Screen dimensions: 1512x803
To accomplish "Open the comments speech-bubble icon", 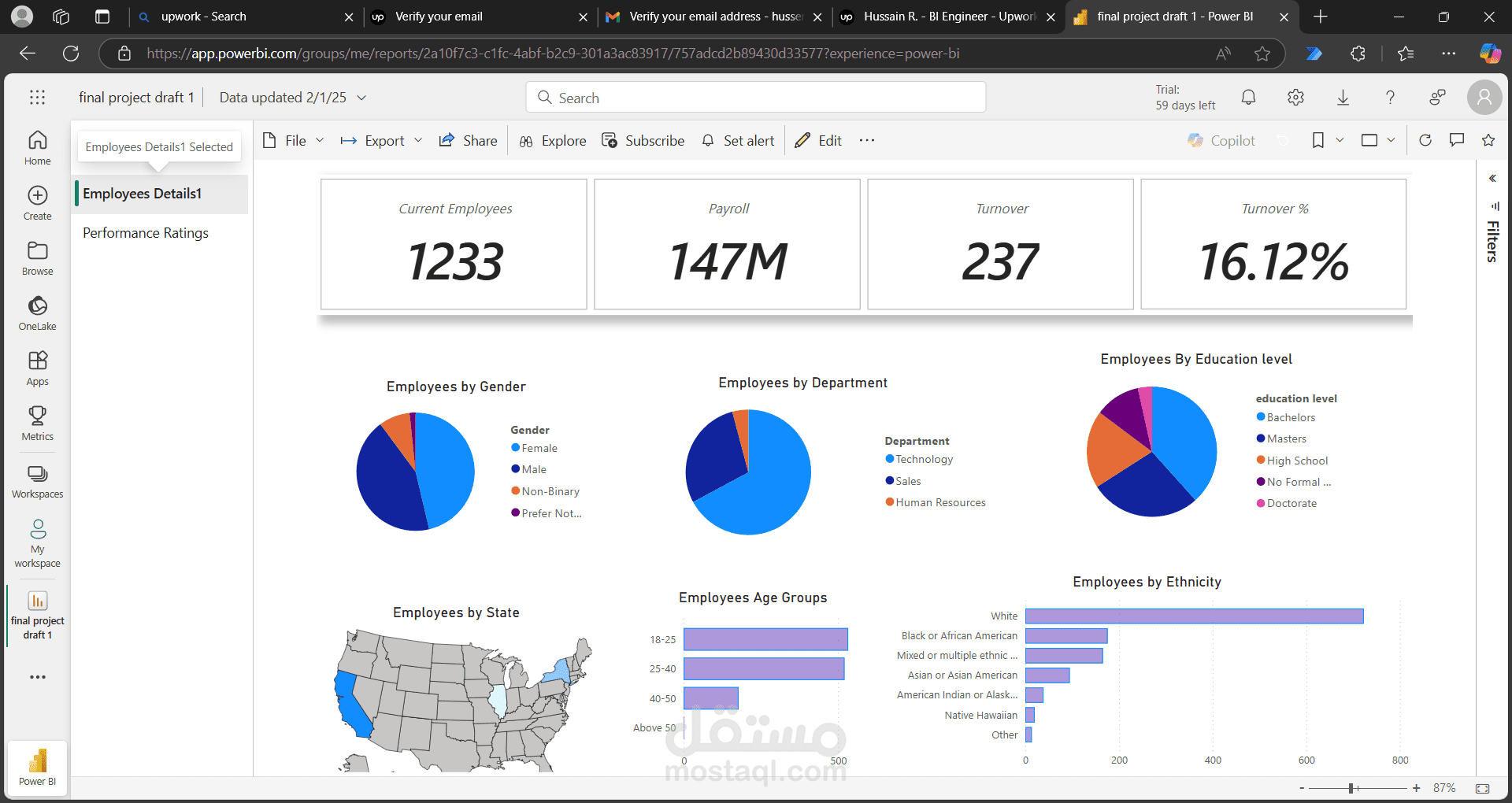I will click(x=1457, y=140).
